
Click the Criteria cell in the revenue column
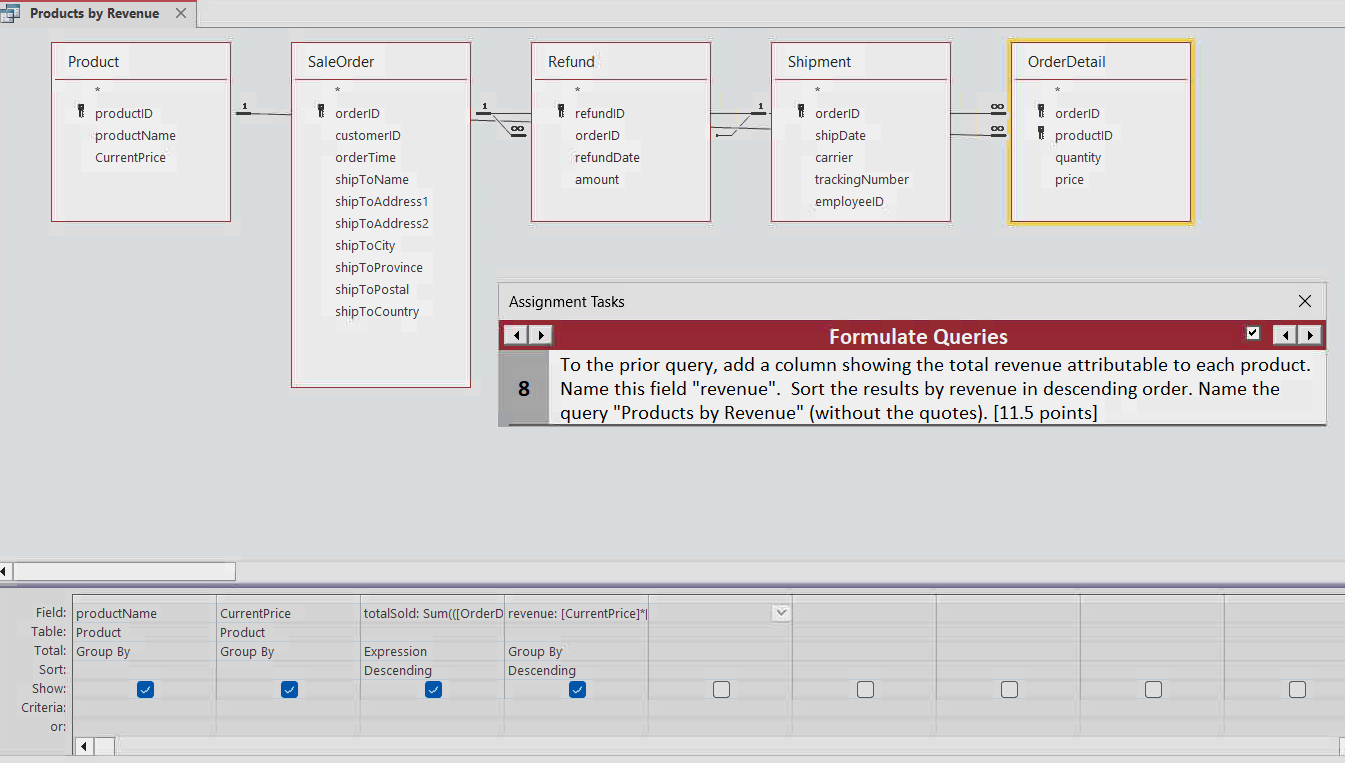[x=577, y=707]
